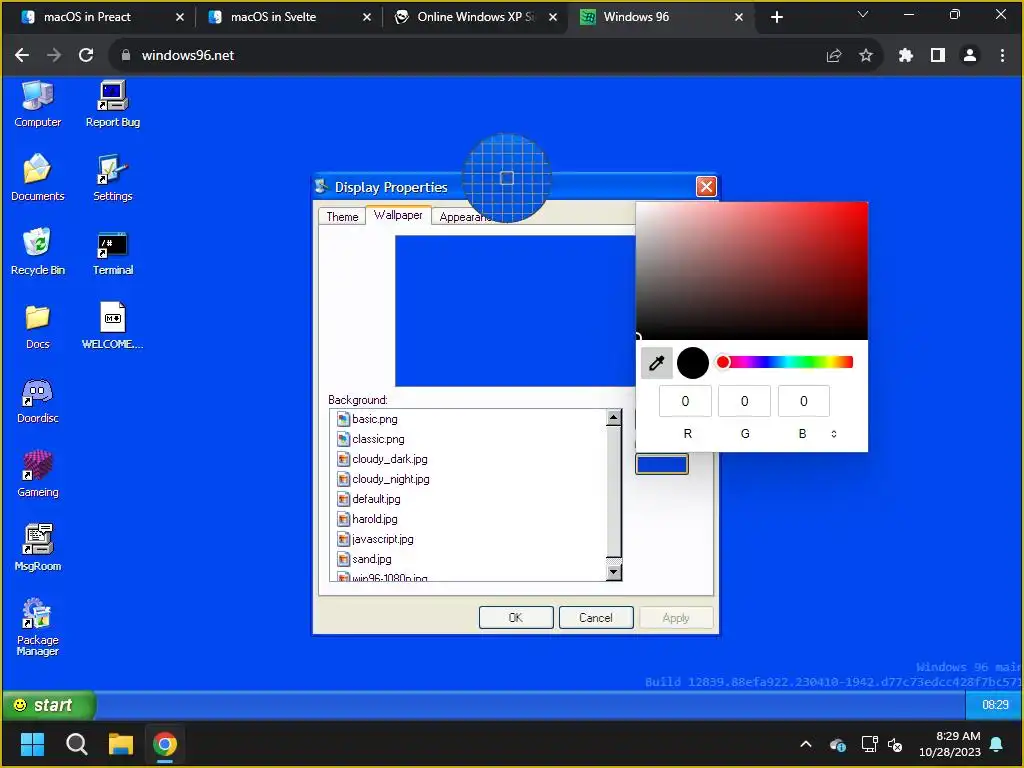This screenshot has height=768, width=1024.
Task: Open Chrome side panel icon
Action: click(x=937, y=56)
